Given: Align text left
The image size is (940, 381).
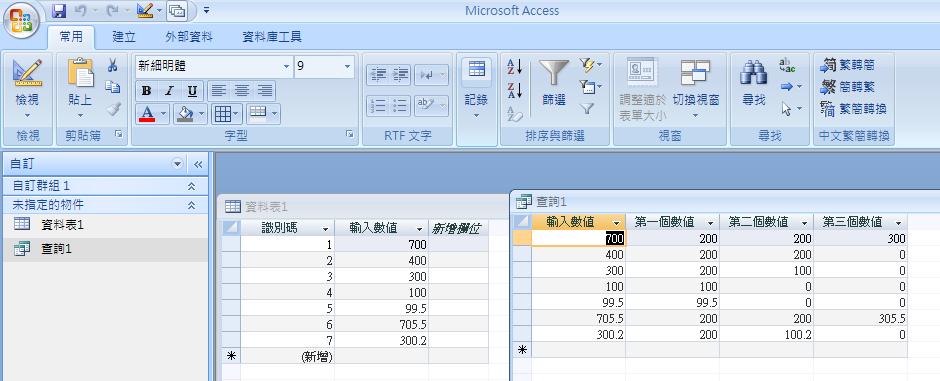Looking at the screenshot, I should tap(219, 91).
